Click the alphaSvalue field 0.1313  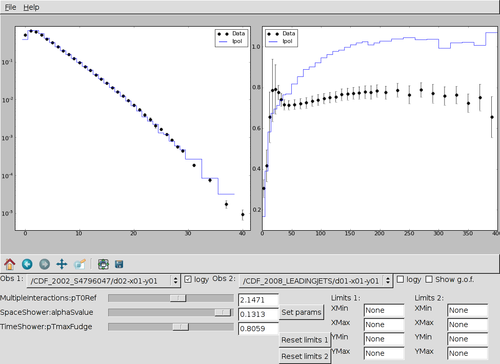tap(258, 314)
